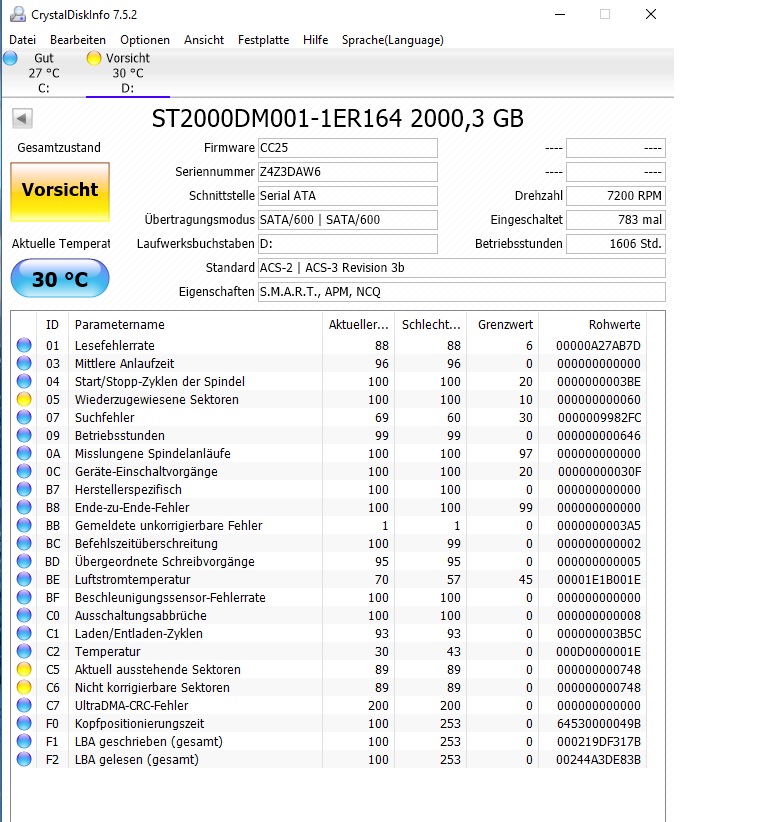The image size is (768, 822).
Task: Click blue status icon for Ausschaltungsabbrüche
Action: 24,615
